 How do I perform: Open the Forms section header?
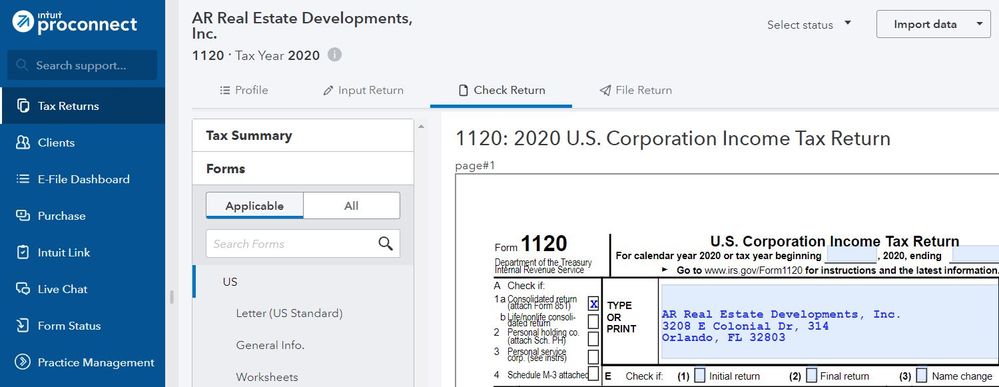pos(303,168)
